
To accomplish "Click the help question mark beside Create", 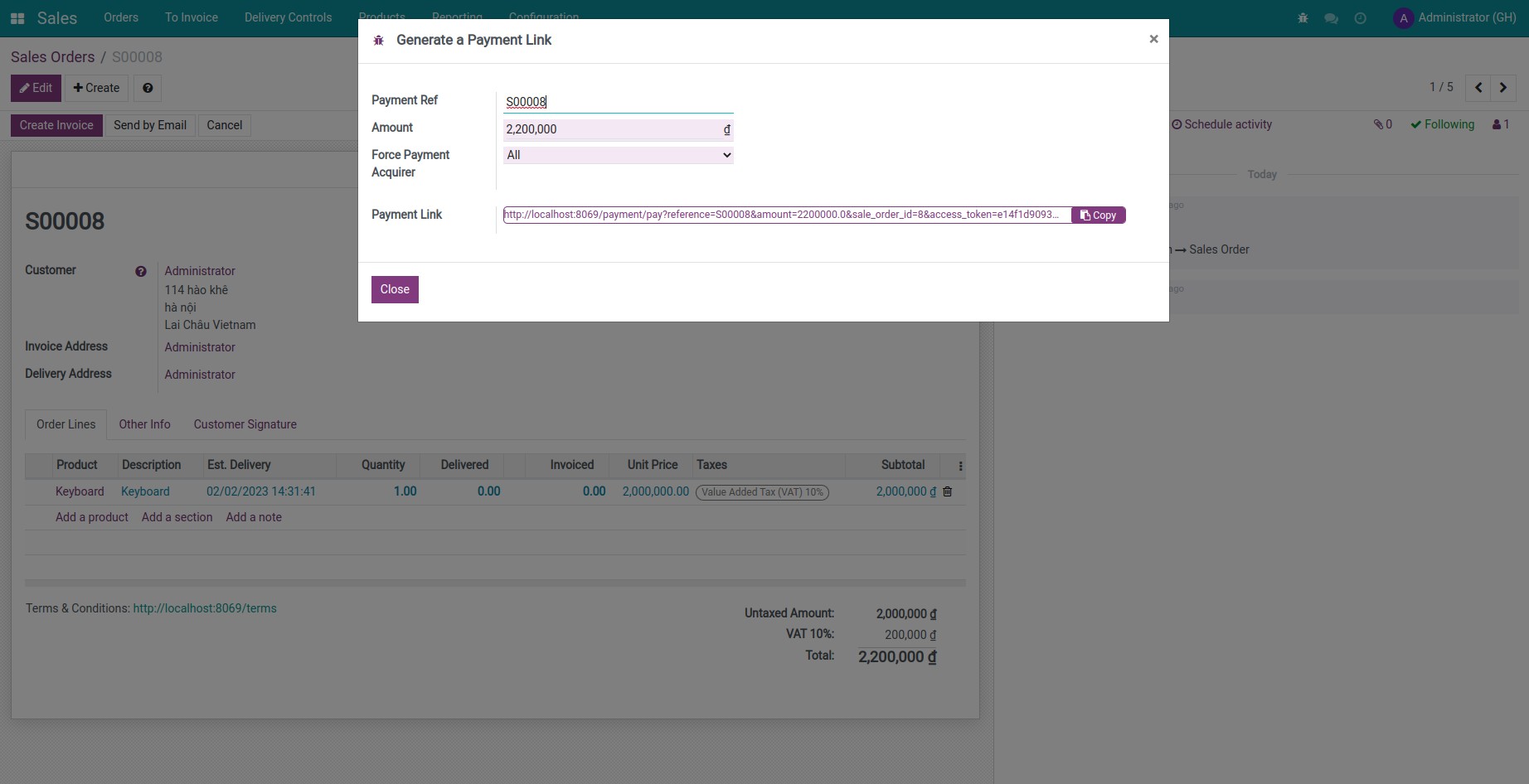I will 148,88.
